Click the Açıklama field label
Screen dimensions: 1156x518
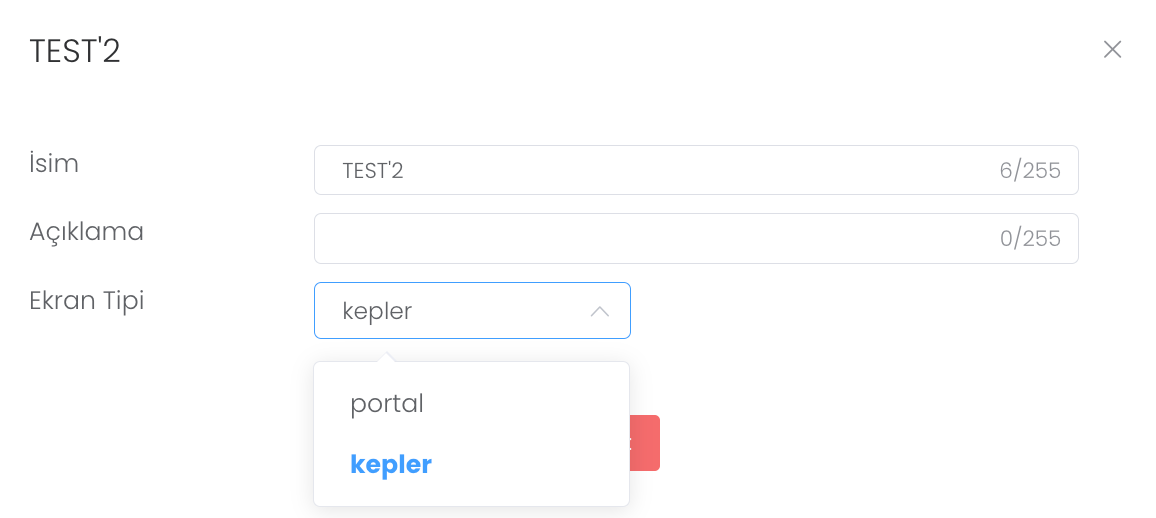tap(87, 232)
